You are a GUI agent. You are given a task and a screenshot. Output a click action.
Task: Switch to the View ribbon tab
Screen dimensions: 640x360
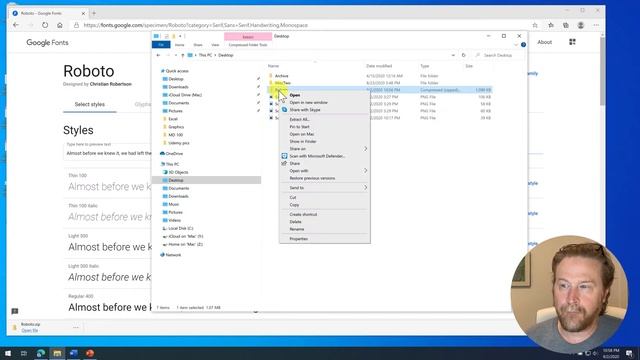(215, 45)
